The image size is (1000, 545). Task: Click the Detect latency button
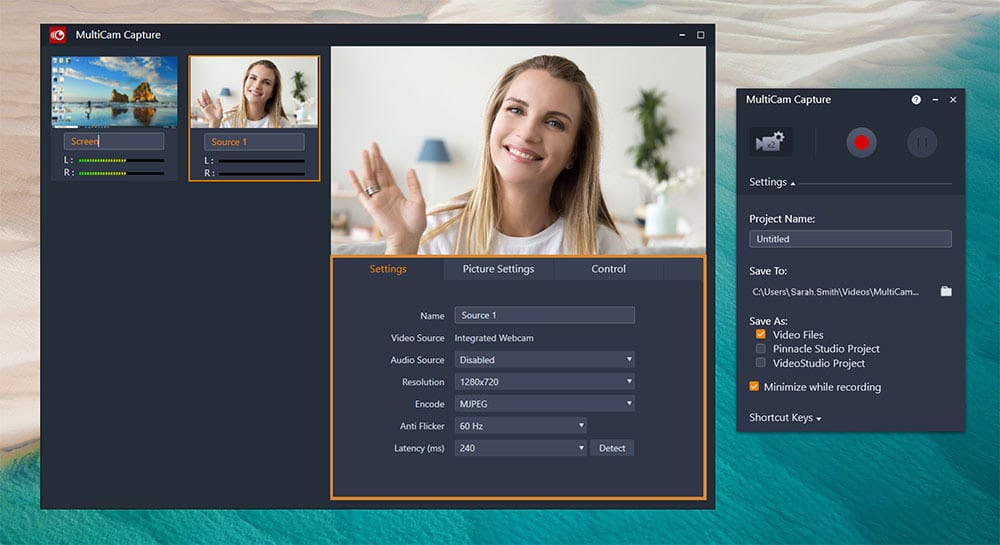pyautogui.click(x=612, y=448)
